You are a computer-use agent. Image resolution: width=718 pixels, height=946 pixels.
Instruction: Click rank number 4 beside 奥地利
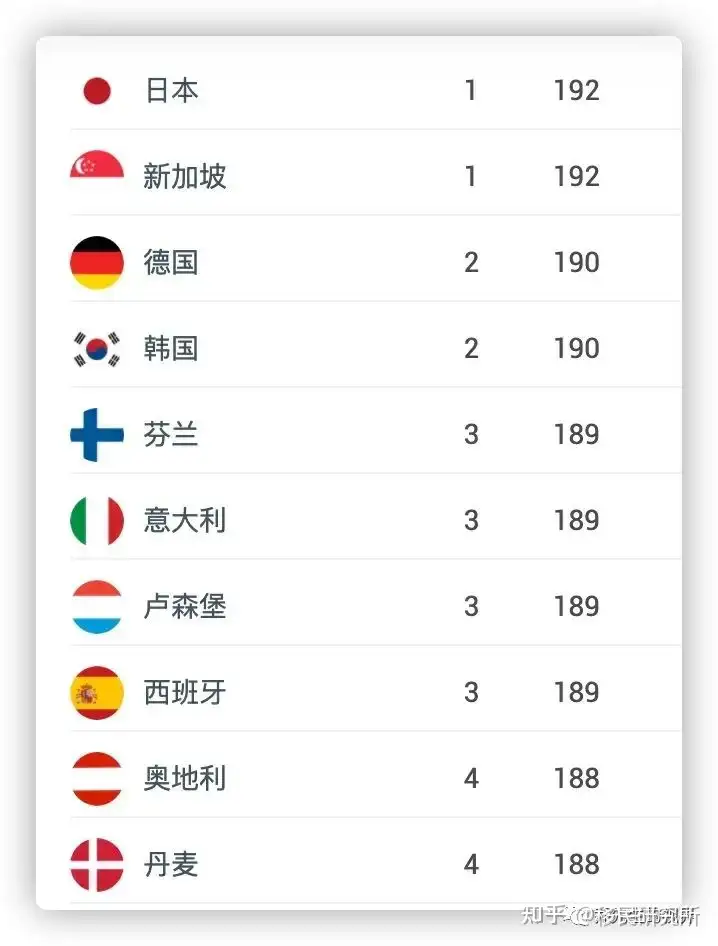[471, 779]
